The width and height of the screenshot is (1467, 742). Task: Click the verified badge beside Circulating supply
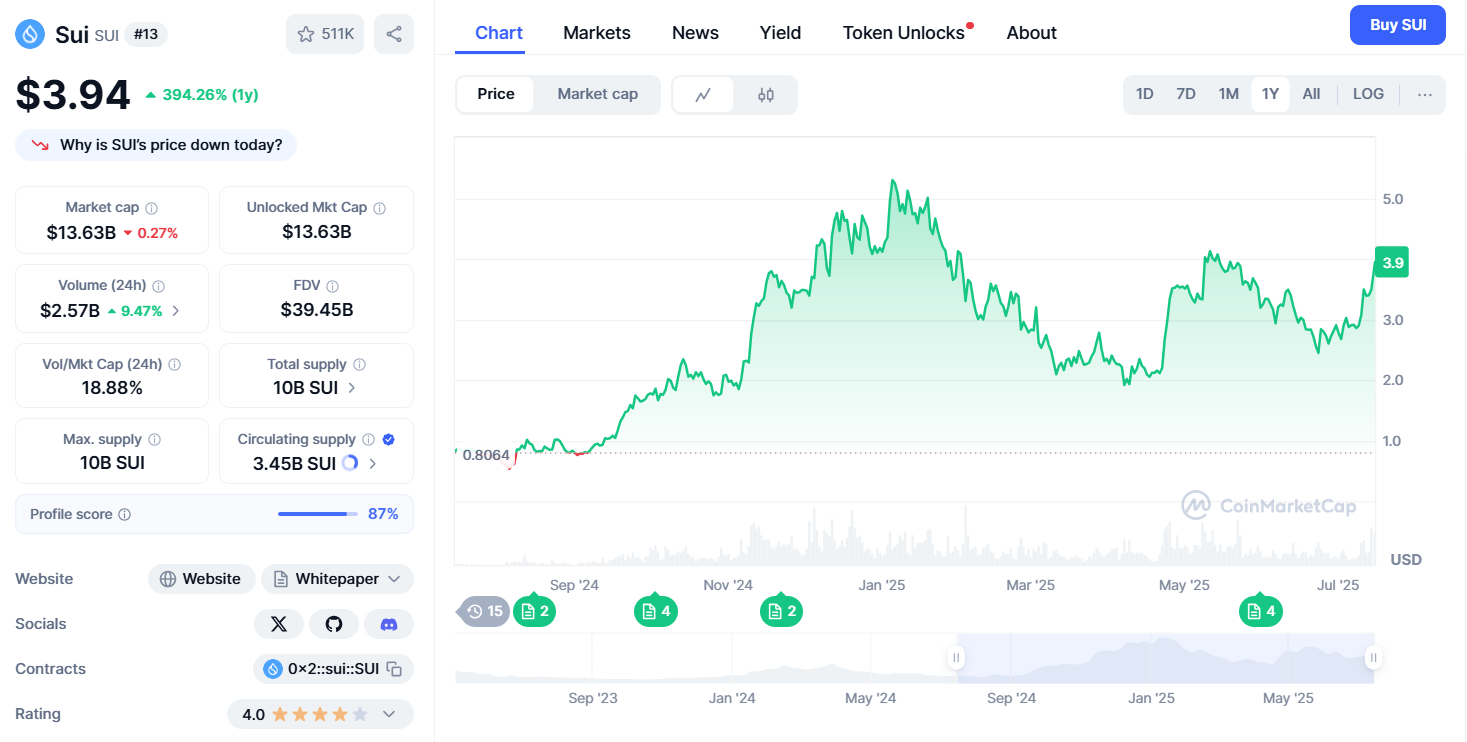[x=389, y=440]
